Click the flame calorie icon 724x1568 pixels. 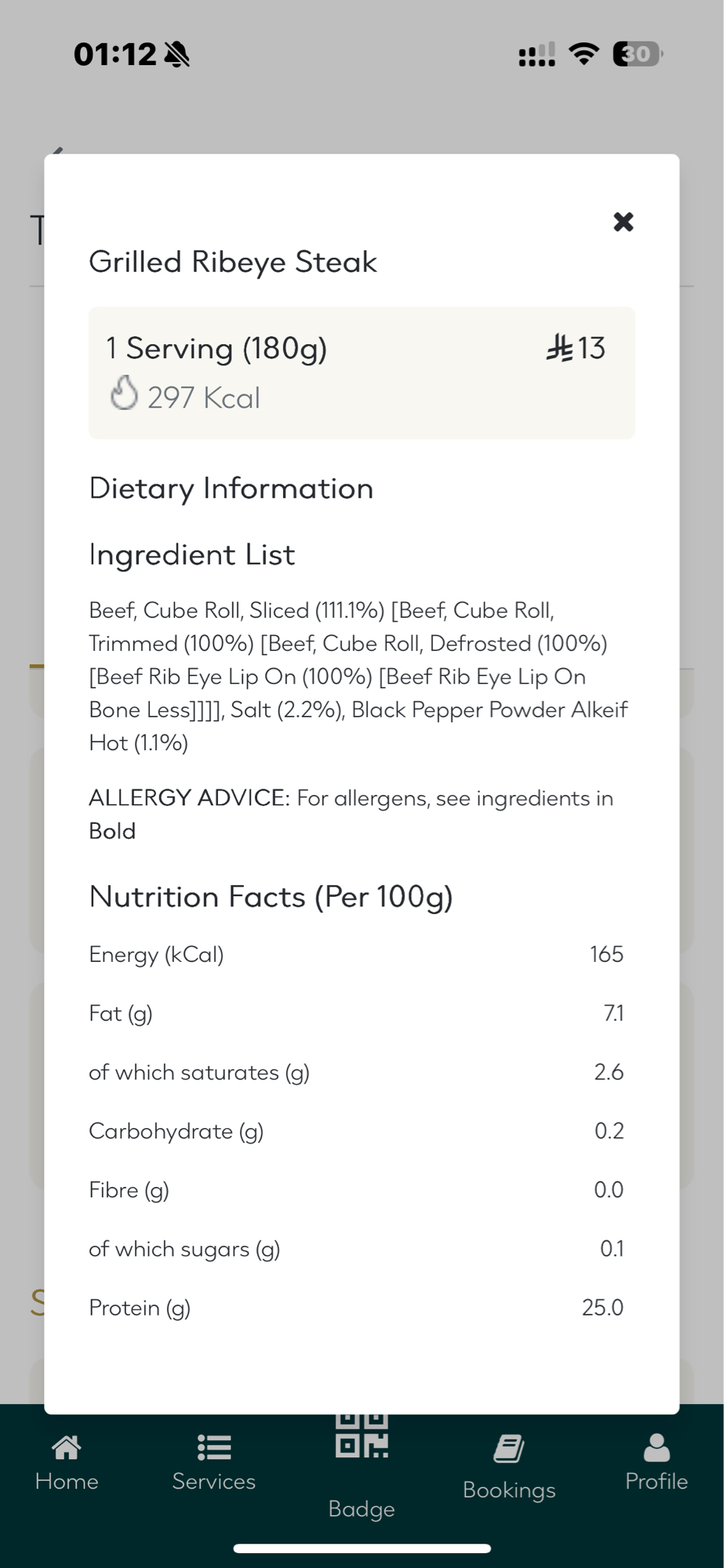[x=124, y=394]
